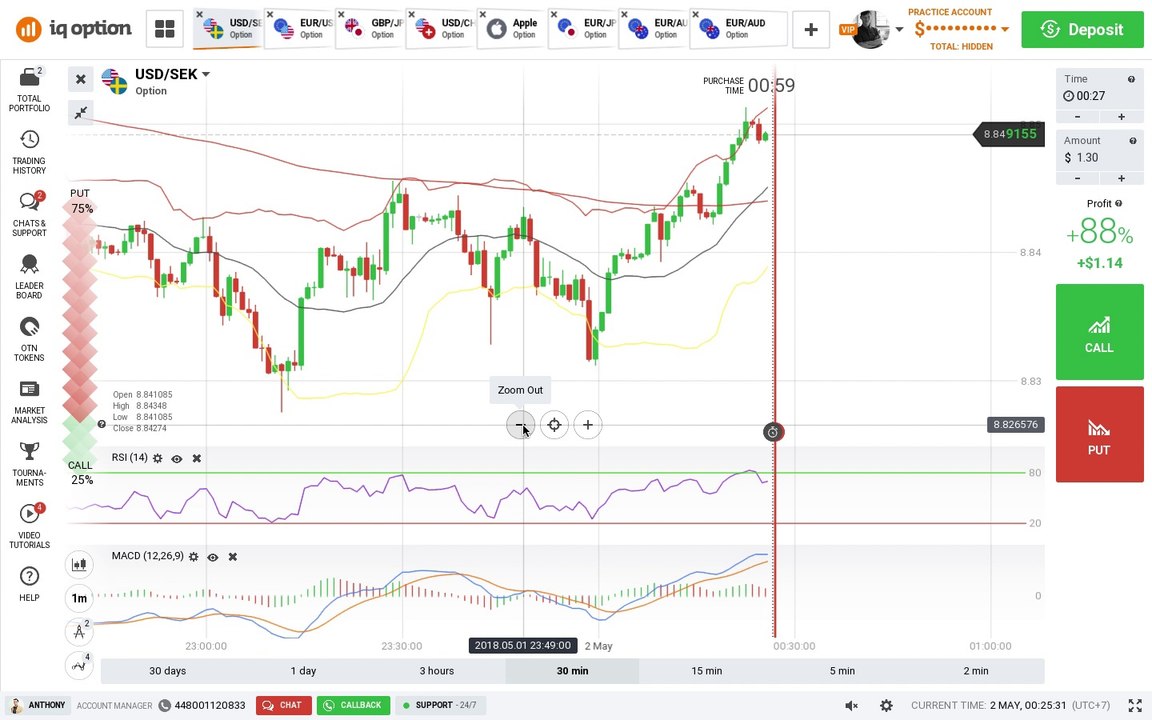The height and width of the screenshot is (720, 1152).
Task: Center chart with the crosshair button
Action: [554, 425]
